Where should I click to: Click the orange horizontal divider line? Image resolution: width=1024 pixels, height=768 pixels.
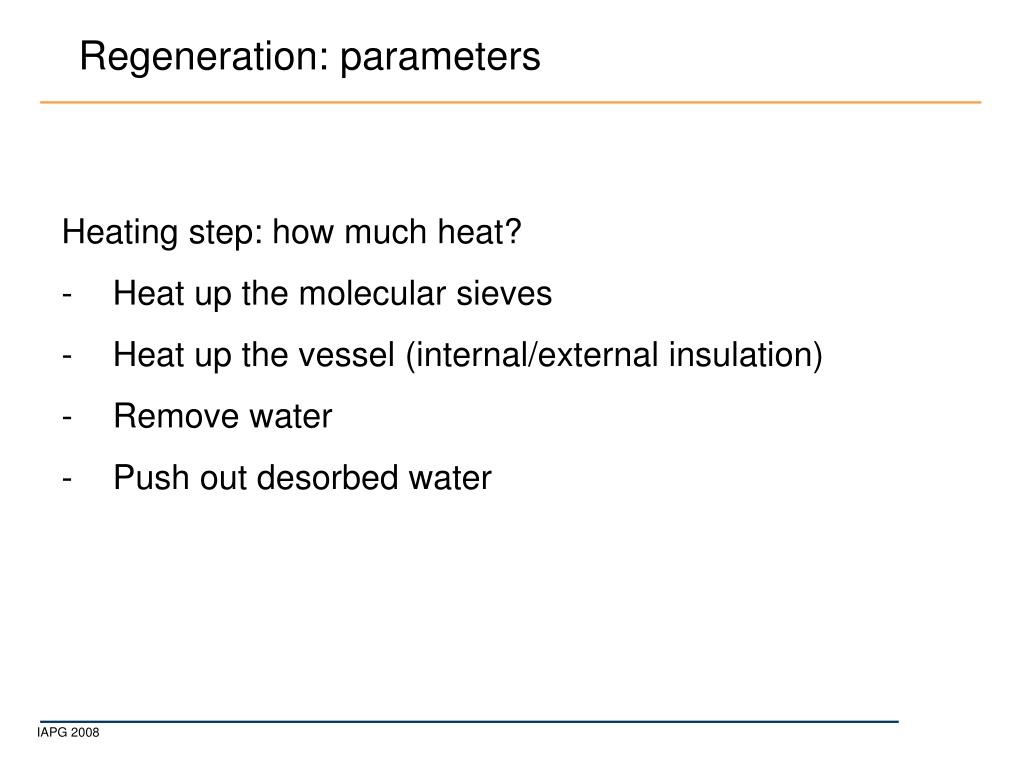[x=510, y=102]
